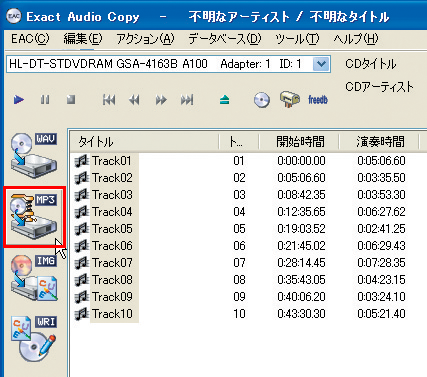The width and height of the screenshot is (427, 377).
Task: Open the EAC(C) menu
Action: click(30, 39)
